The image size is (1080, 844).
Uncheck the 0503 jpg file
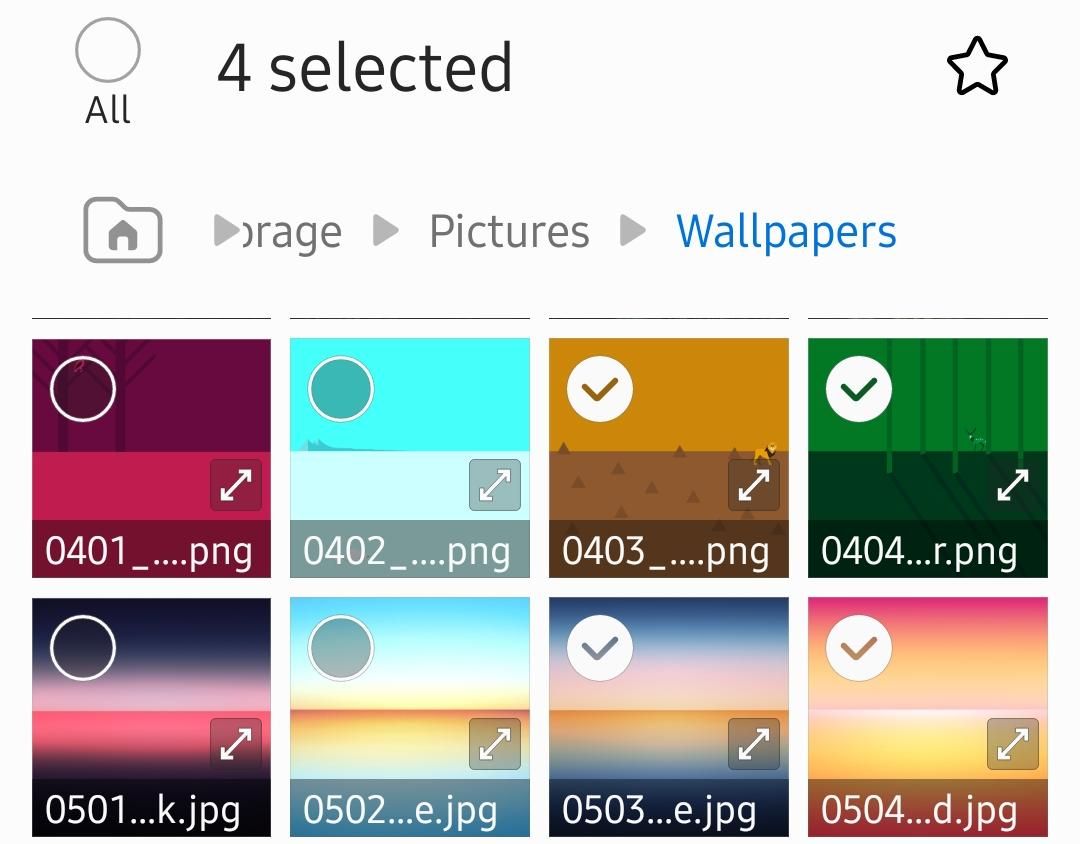pyautogui.click(x=600, y=648)
